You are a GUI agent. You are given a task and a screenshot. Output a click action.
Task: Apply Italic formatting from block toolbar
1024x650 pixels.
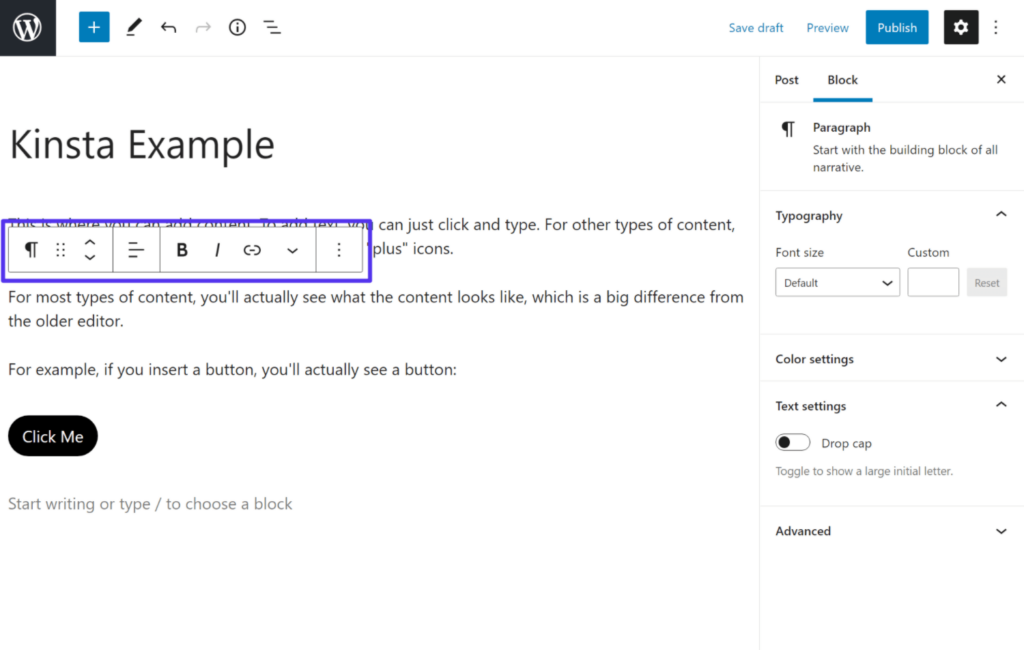217,250
